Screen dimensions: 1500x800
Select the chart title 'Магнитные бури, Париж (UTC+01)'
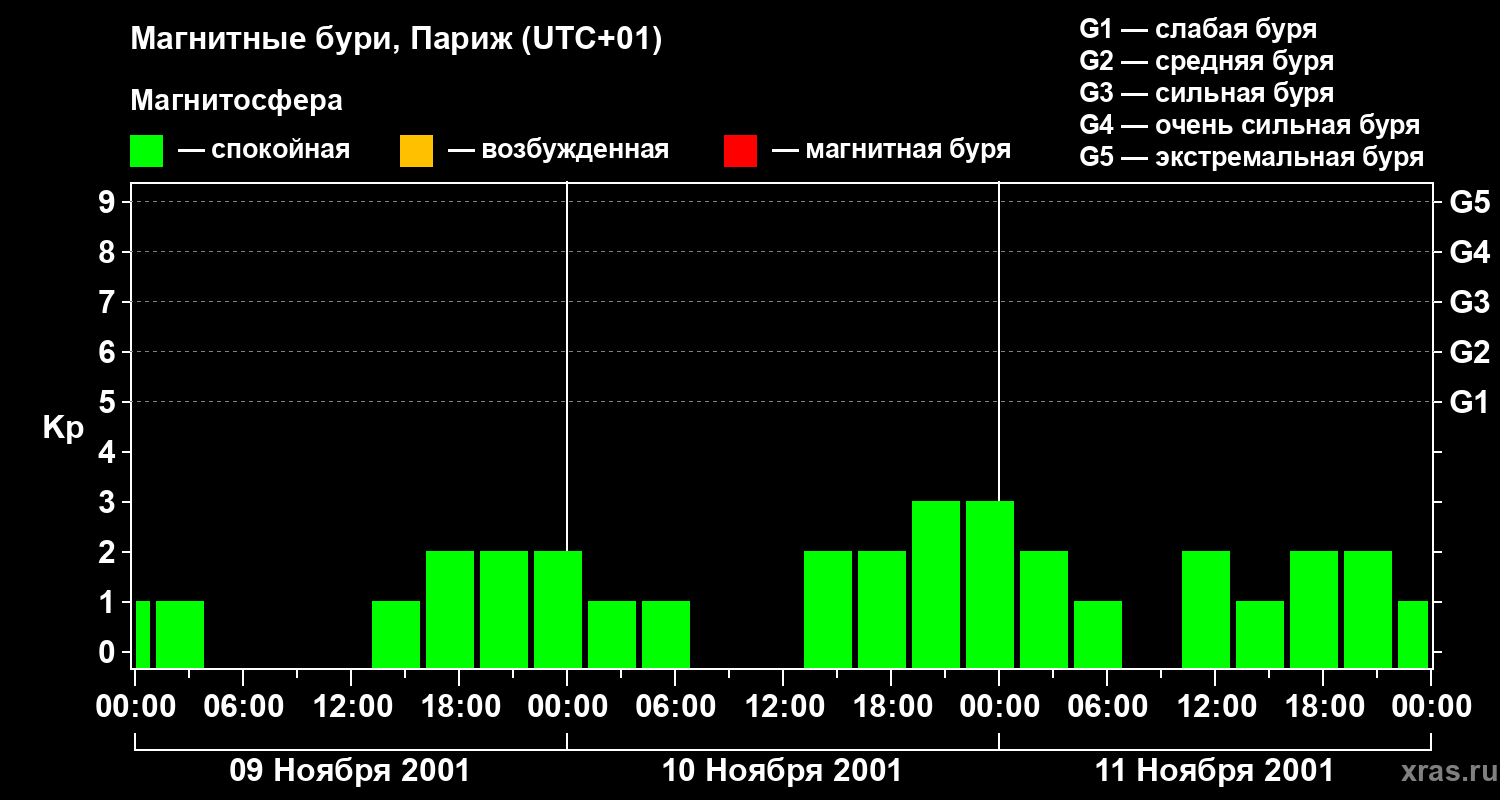point(396,40)
